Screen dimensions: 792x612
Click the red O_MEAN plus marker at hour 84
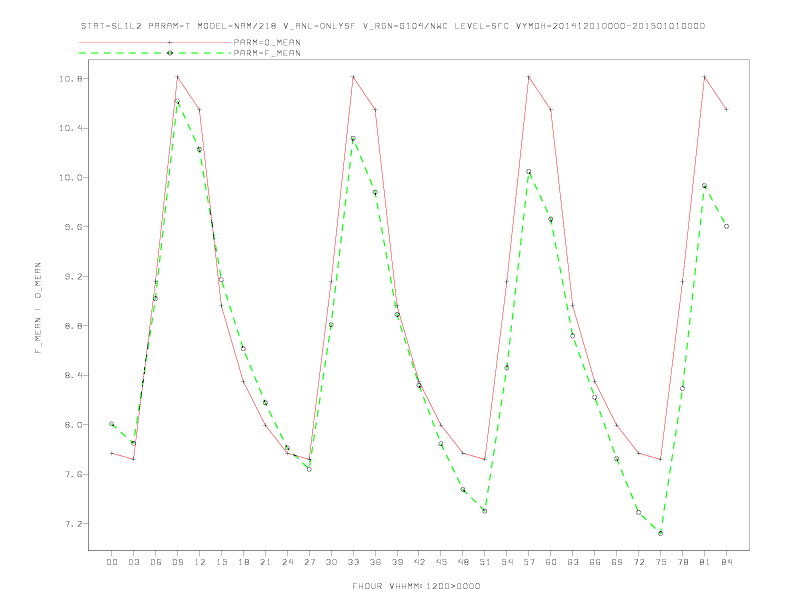pyautogui.click(x=726, y=109)
